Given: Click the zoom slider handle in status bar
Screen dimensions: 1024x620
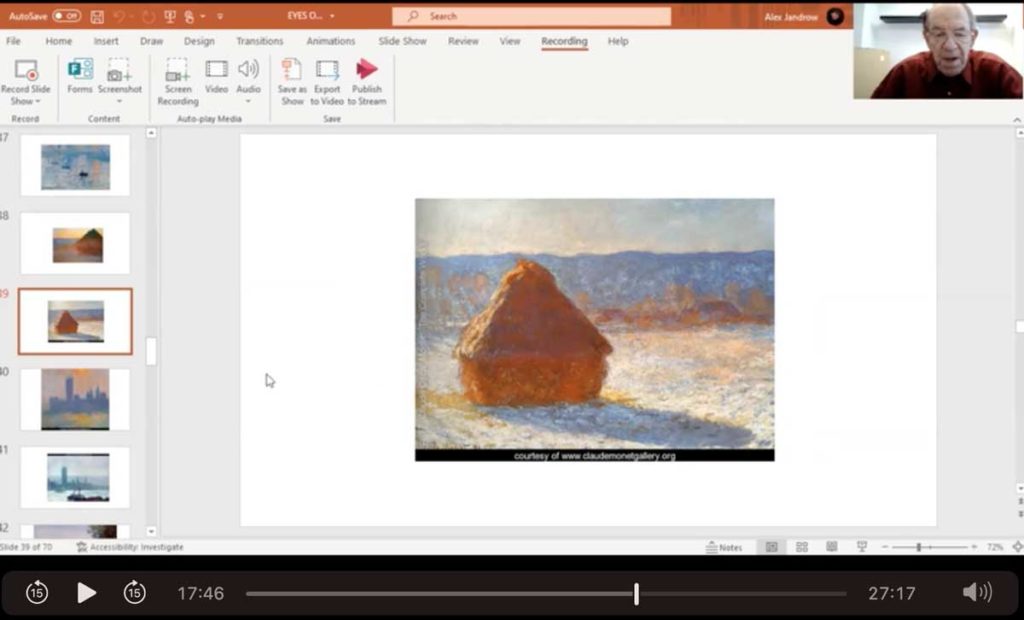Looking at the screenshot, I should [918, 547].
